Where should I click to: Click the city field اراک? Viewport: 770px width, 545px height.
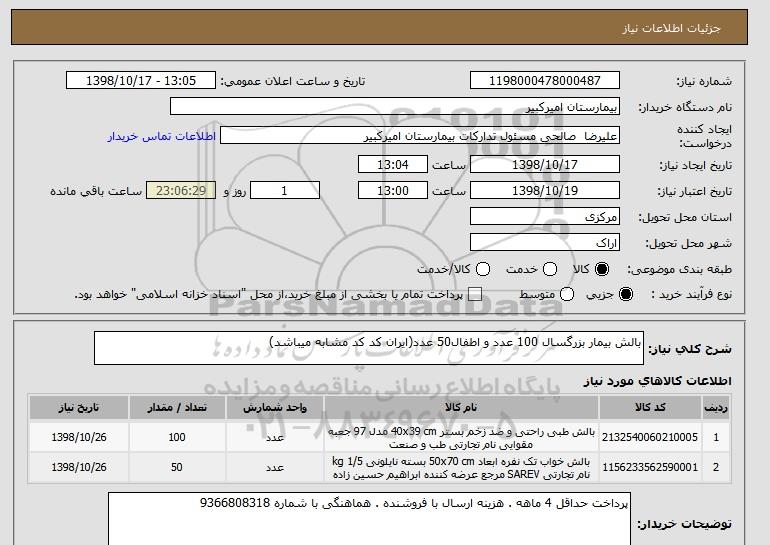[545, 243]
